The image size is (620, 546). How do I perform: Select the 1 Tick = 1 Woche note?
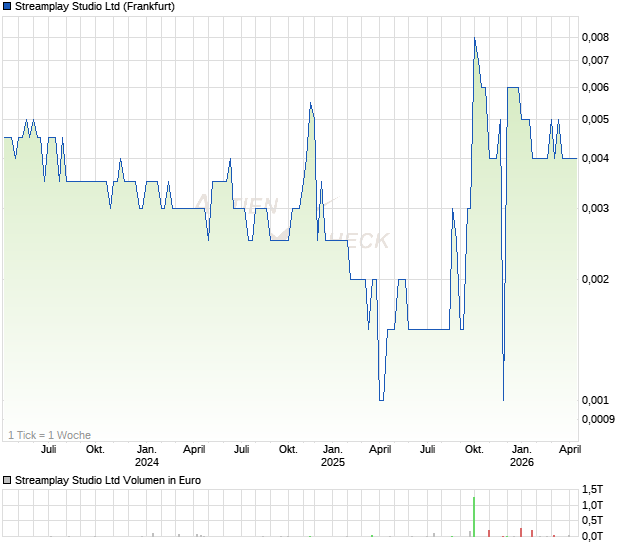click(49, 435)
